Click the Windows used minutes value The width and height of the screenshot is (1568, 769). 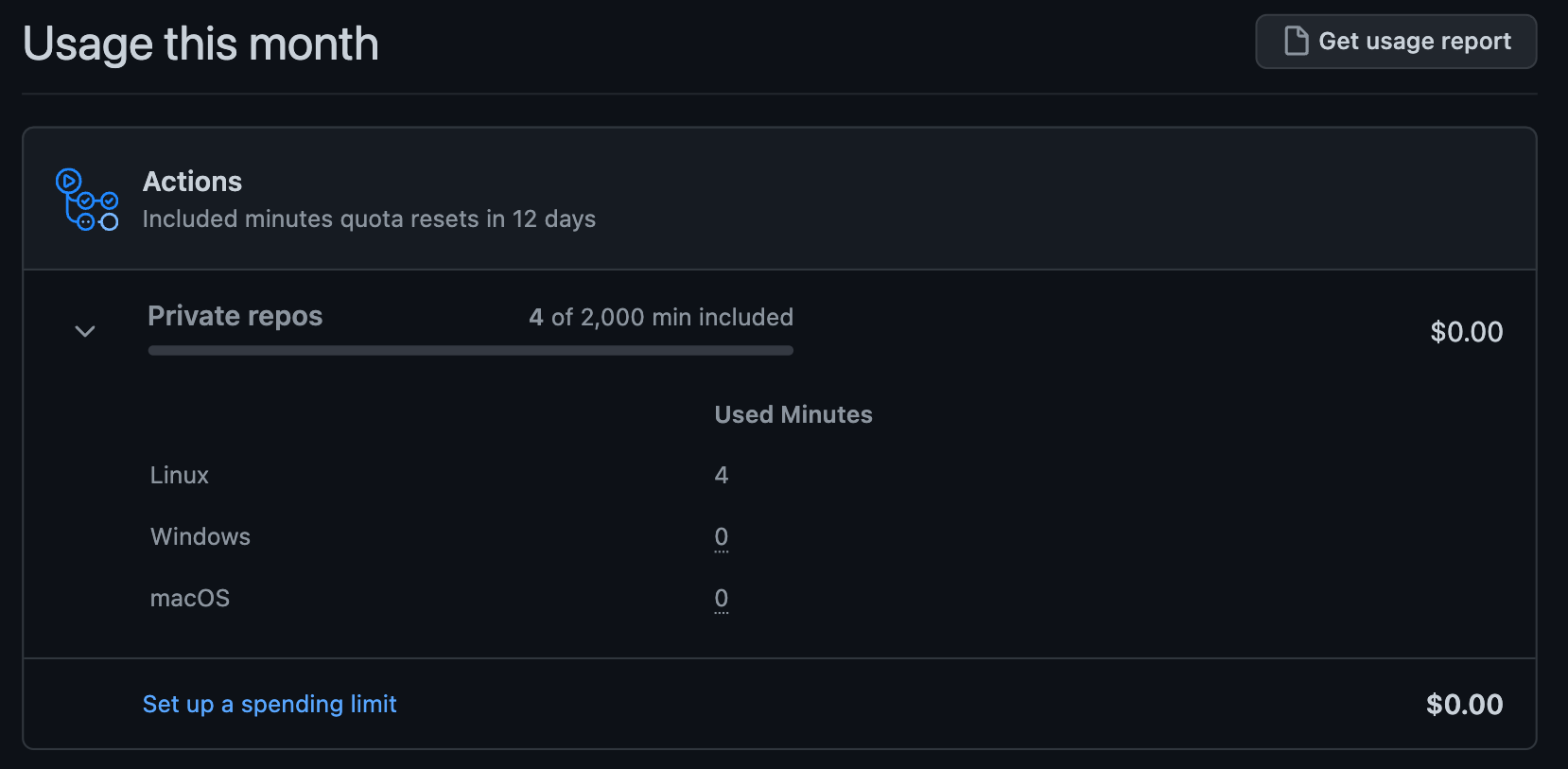(x=722, y=536)
